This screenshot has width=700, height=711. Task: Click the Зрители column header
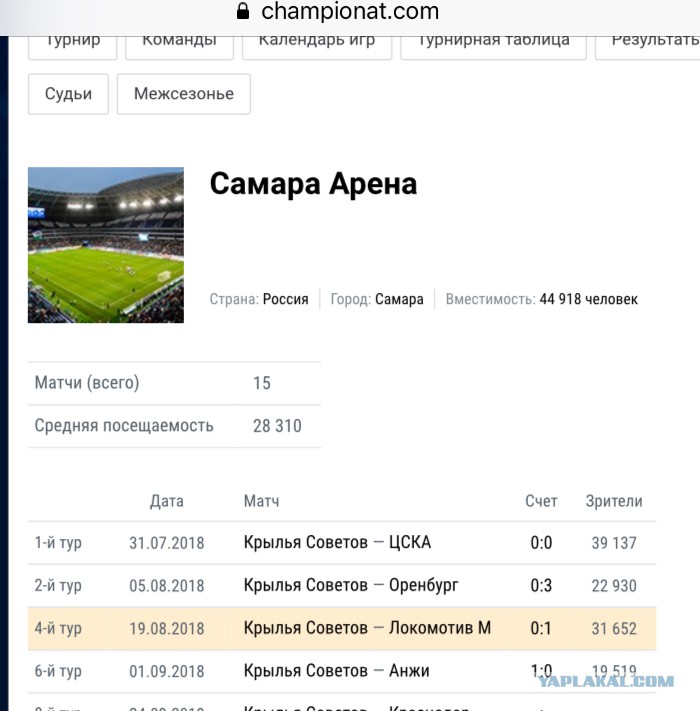614,501
